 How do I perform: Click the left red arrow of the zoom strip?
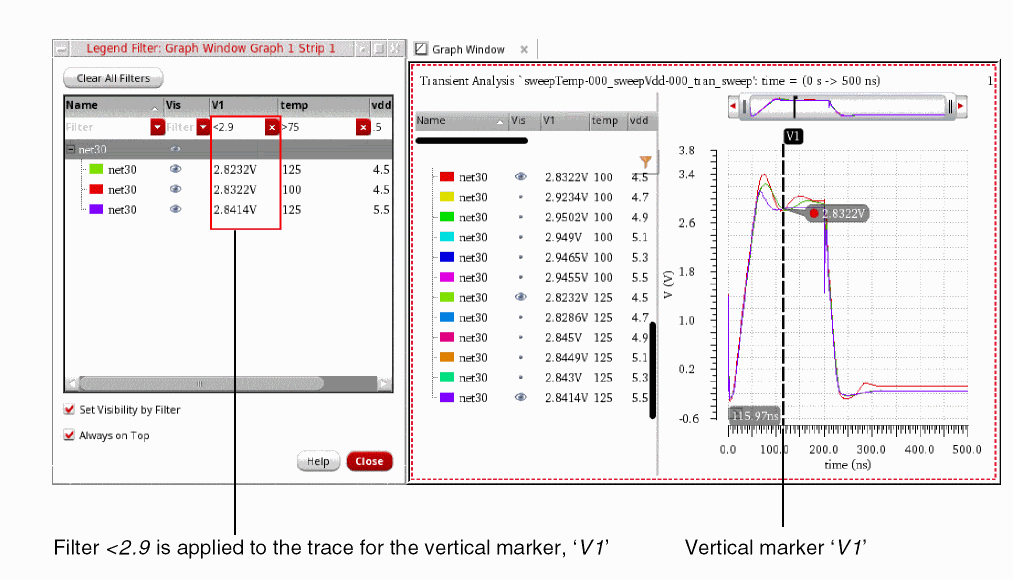[733, 106]
